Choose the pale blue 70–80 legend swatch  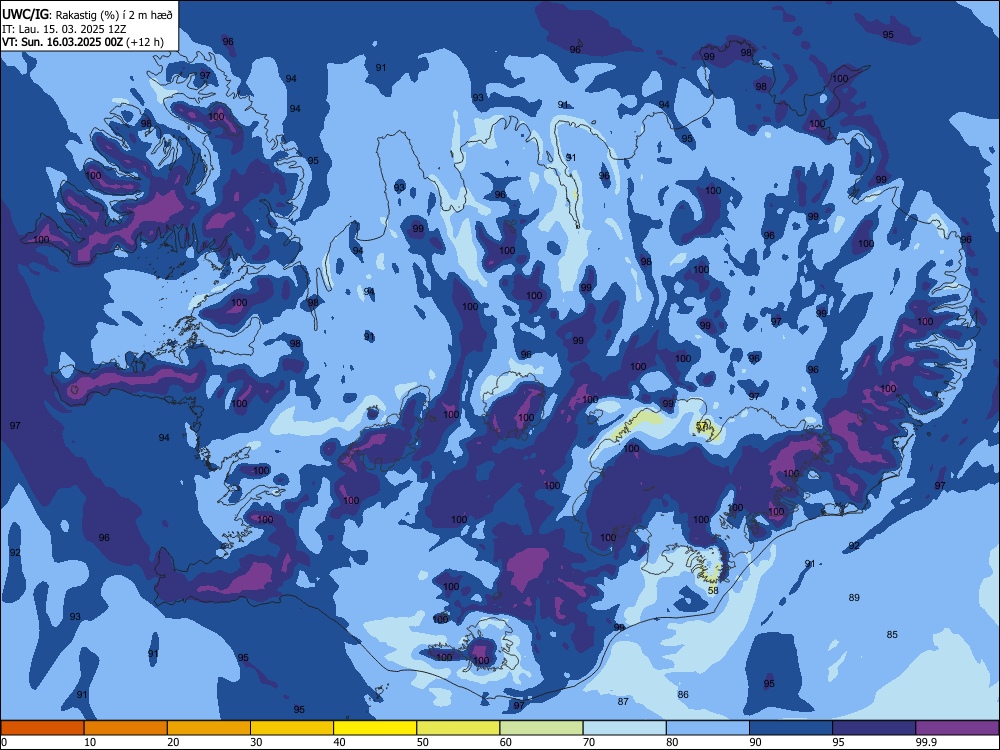(x=624, y=728)
